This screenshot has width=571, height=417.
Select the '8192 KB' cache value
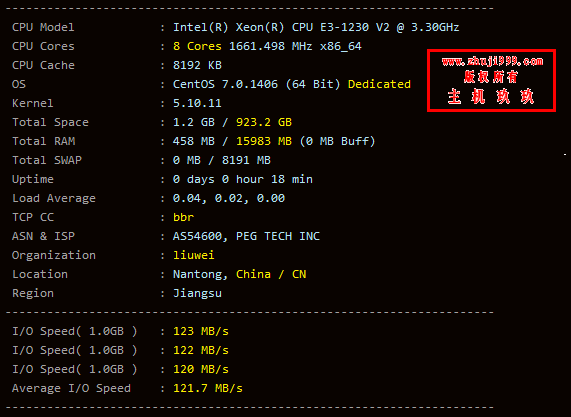[197, 65]
